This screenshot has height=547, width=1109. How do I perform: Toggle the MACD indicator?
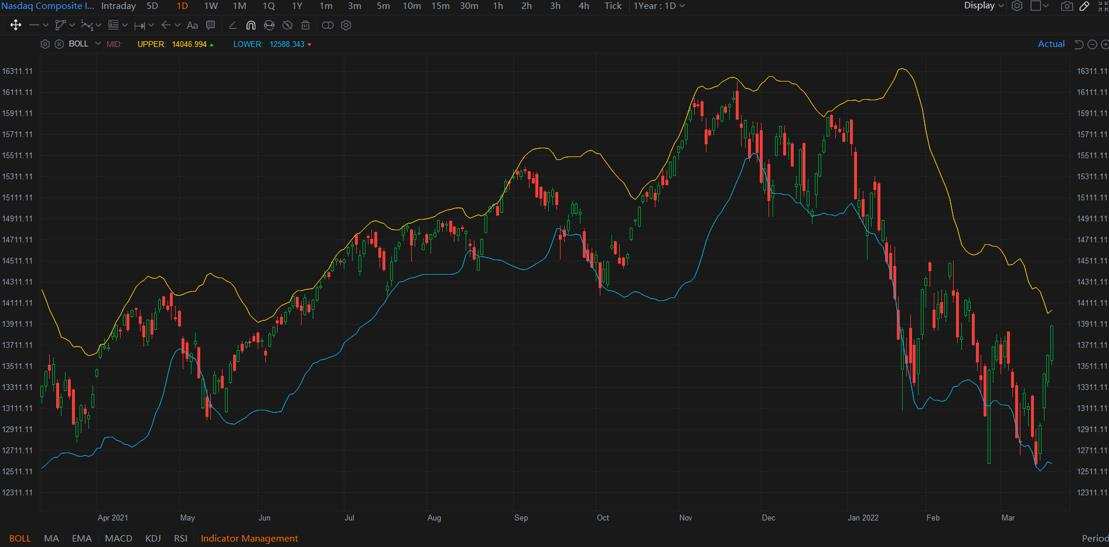coord(118,539)
